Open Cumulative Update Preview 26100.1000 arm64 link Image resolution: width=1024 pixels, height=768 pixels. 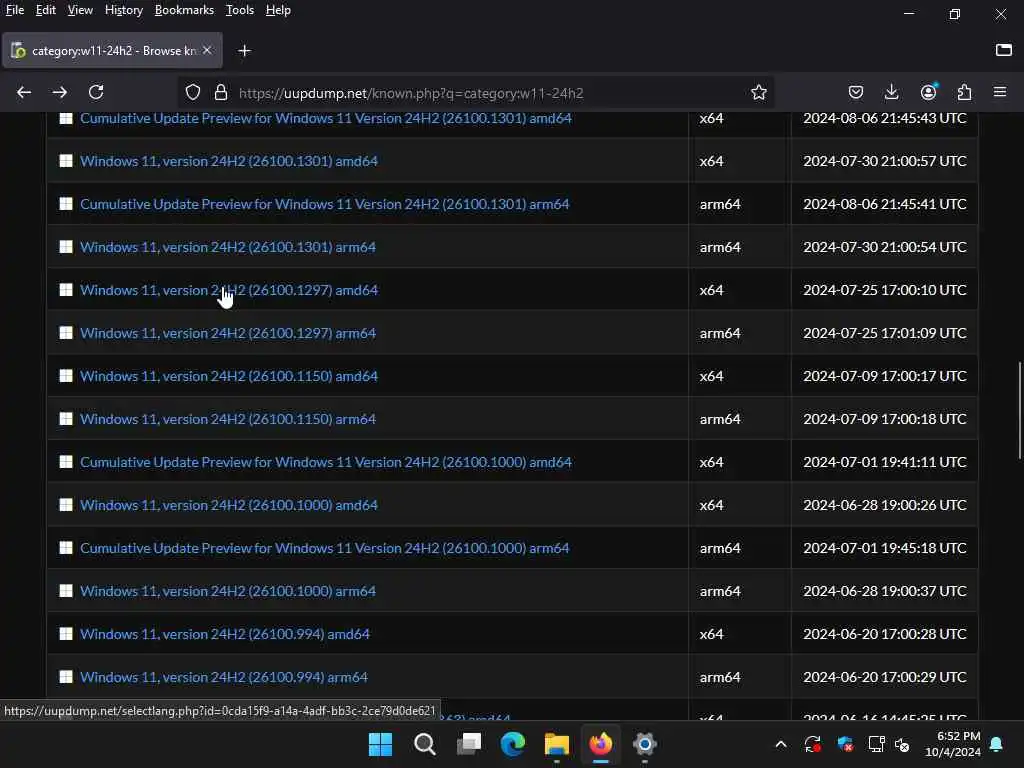tap(325, 548)
